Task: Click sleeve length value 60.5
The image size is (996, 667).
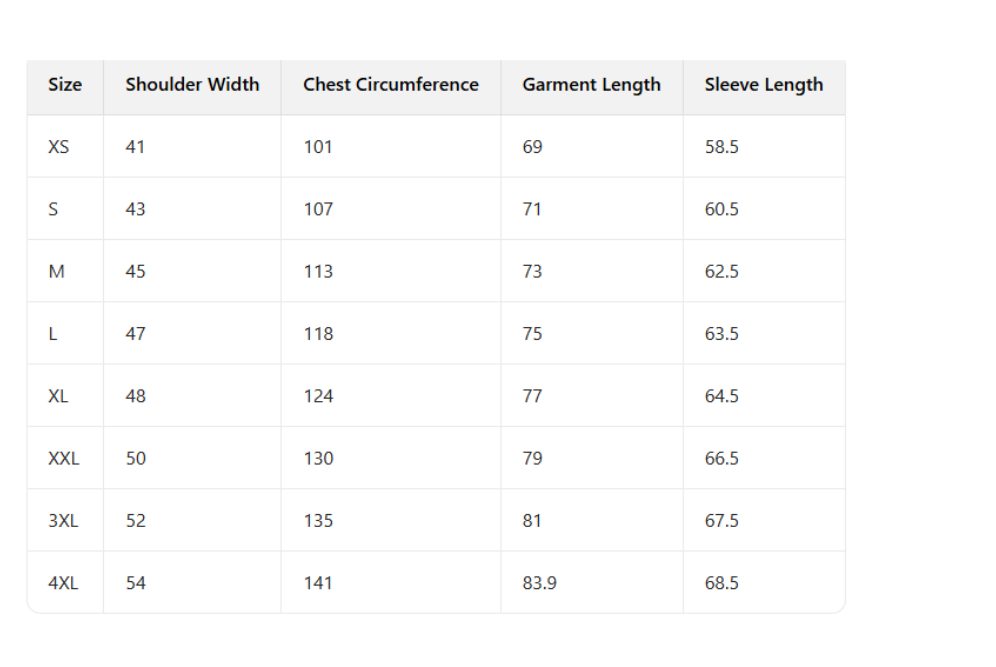Action: [x=721, y=210]
